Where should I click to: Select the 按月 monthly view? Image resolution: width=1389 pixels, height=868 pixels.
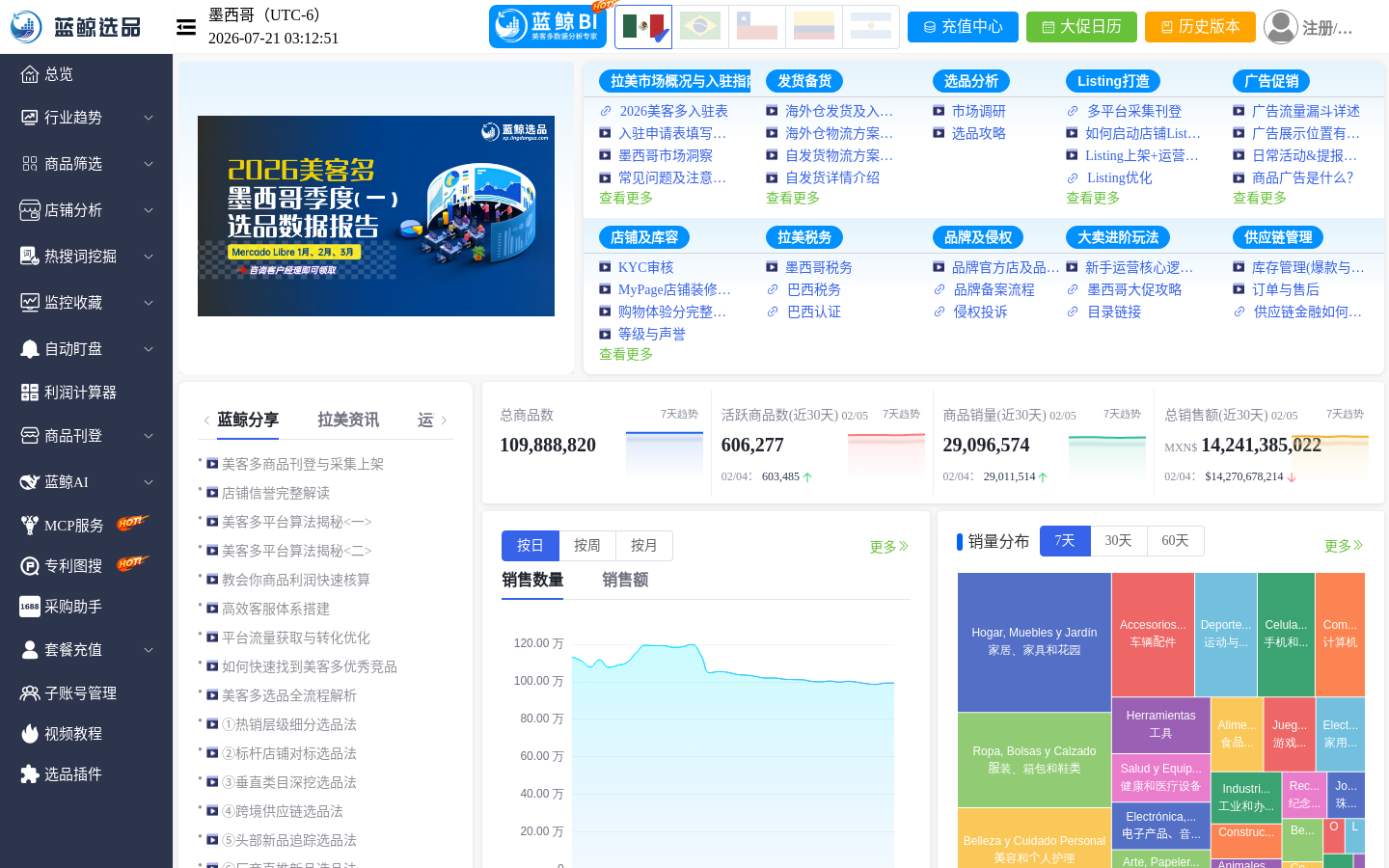(644, 546)
